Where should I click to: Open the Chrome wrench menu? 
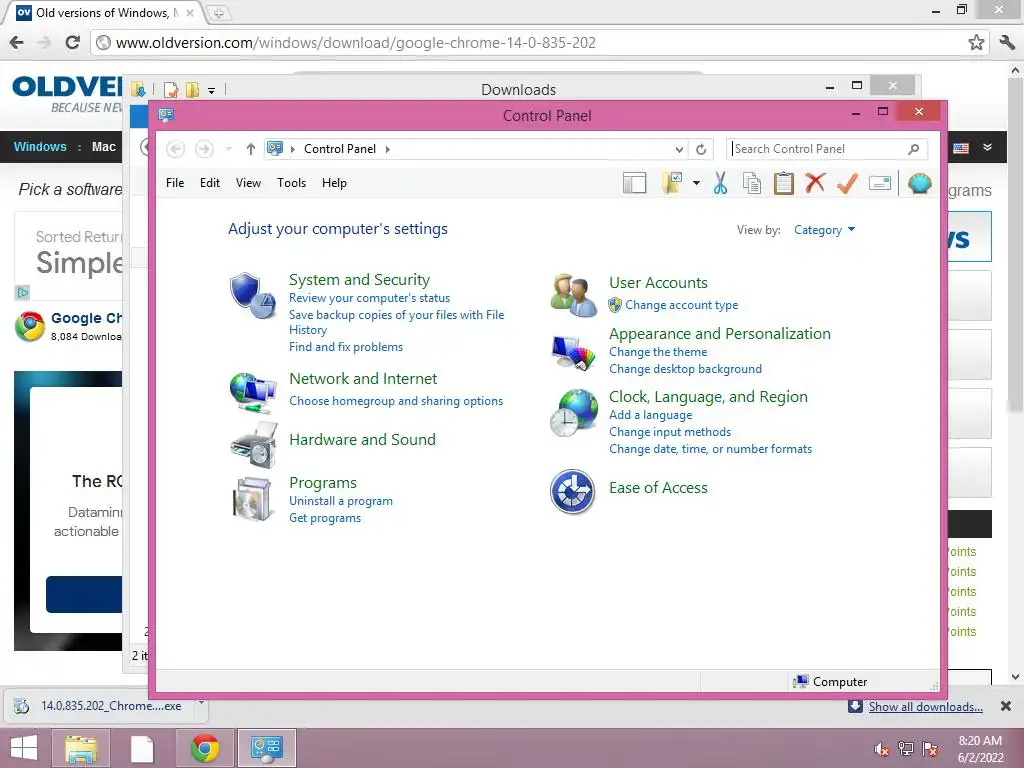pos(1006,42)
